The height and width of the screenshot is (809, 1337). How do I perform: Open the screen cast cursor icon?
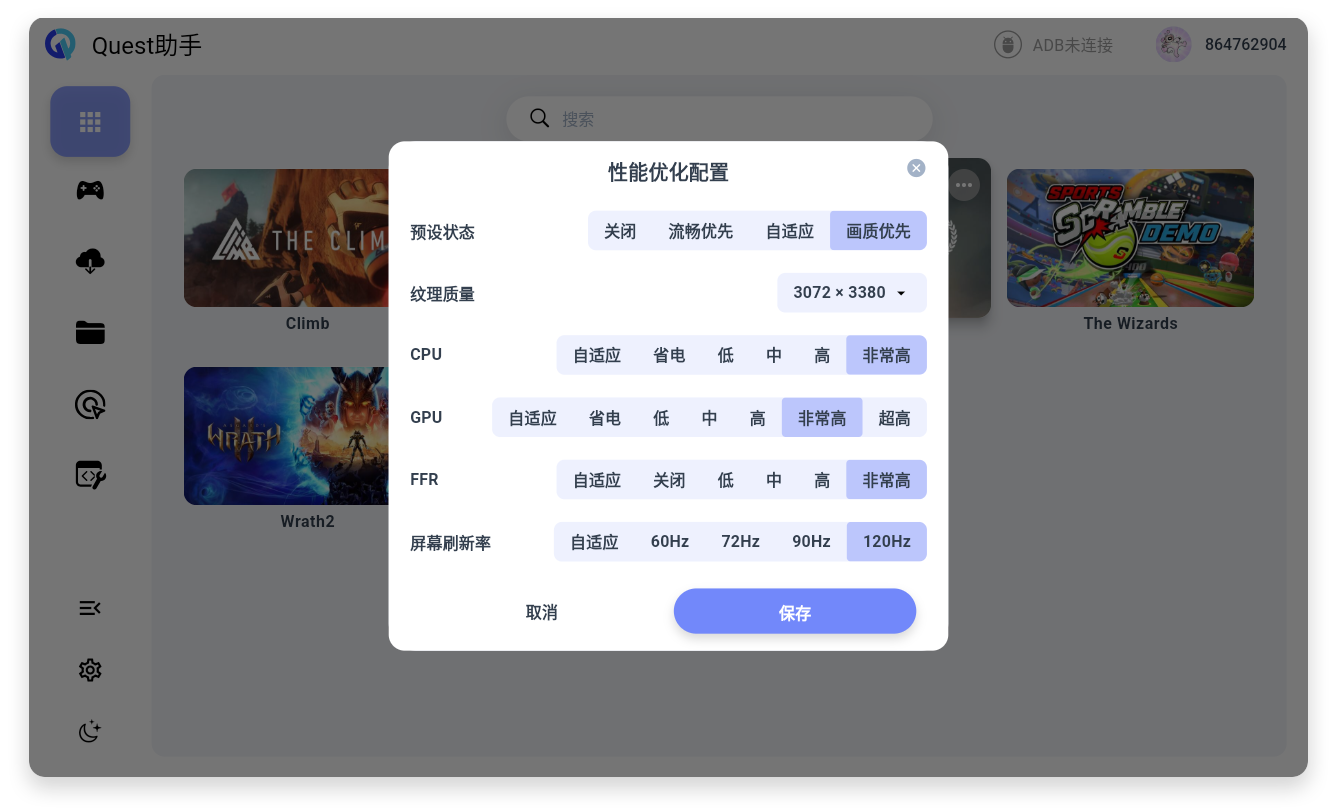(90, 404)
